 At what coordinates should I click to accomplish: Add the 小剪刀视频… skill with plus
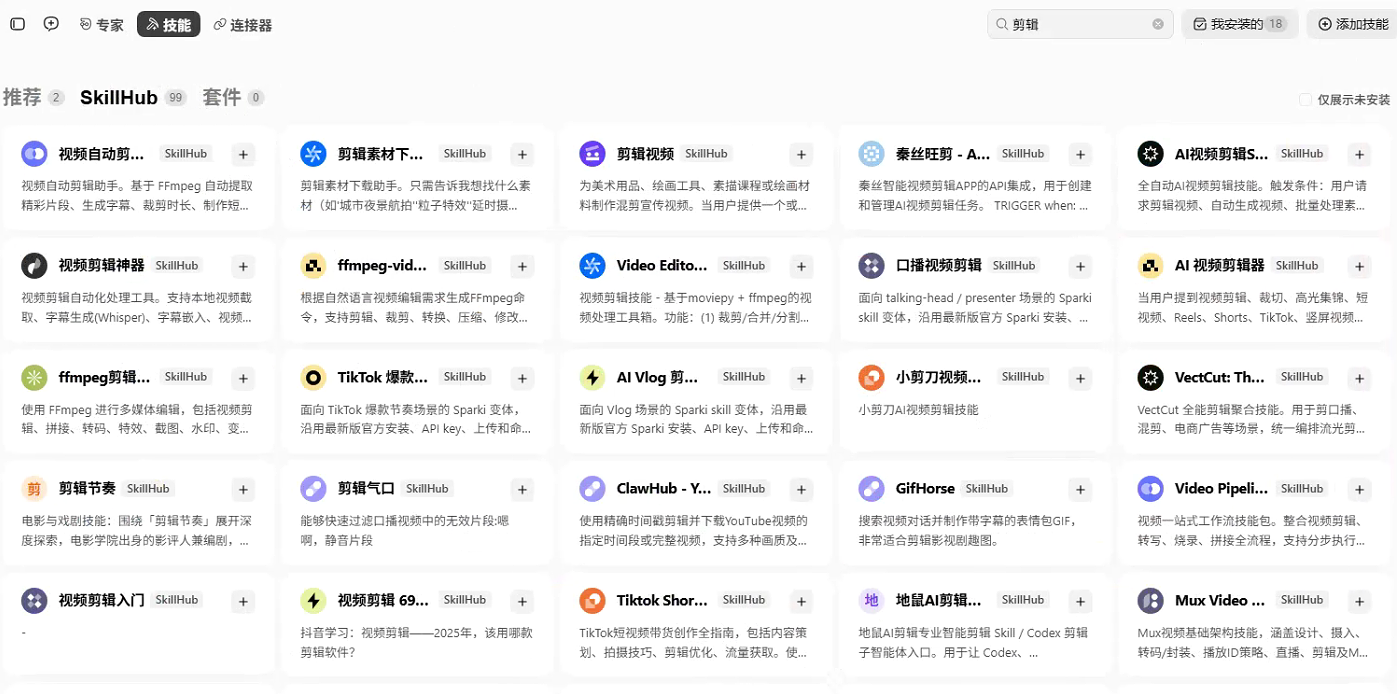coord(1080,378)
